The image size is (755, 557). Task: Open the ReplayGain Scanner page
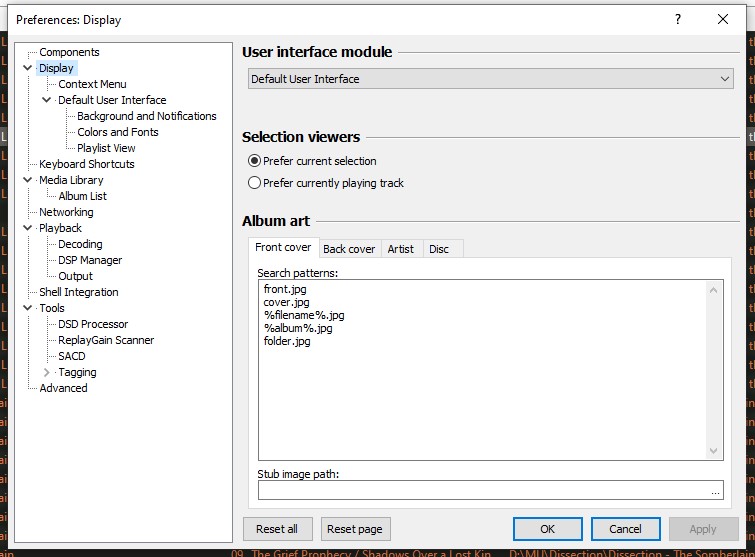tap(106, 340)
